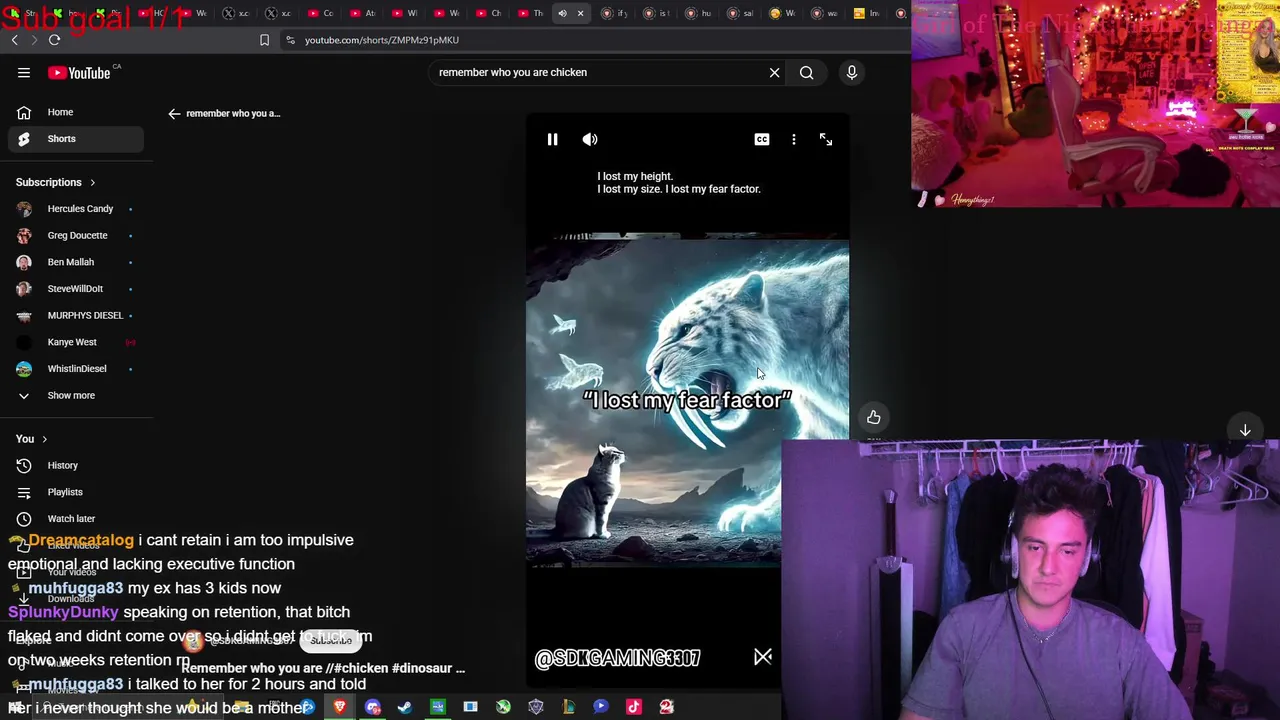The width and height of the screenshot is (1280, 720).
Task: Click the YouTube logo
Action: click(79, 72)
